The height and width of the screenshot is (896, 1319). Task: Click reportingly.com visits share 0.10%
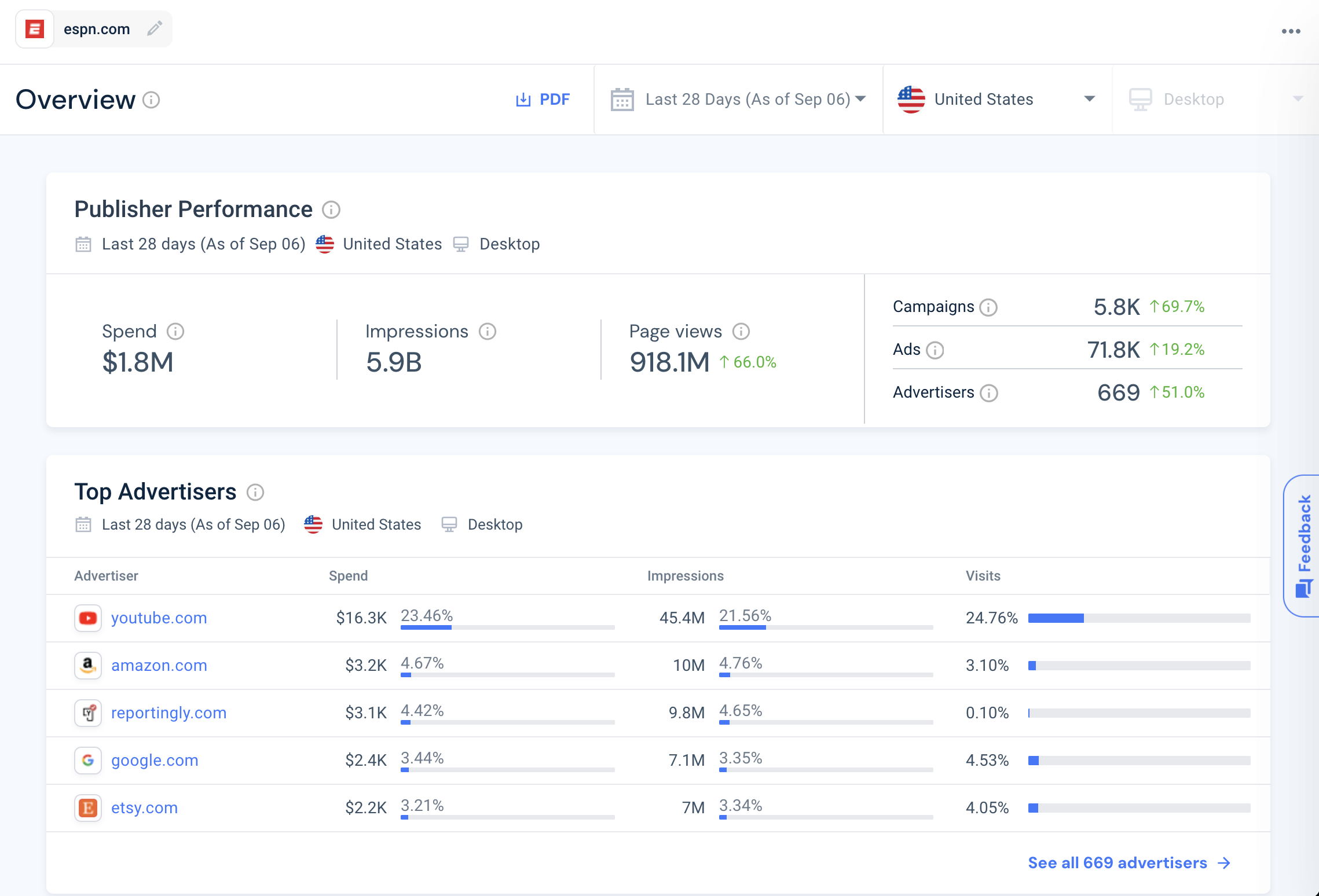click(x=987, y=713)
